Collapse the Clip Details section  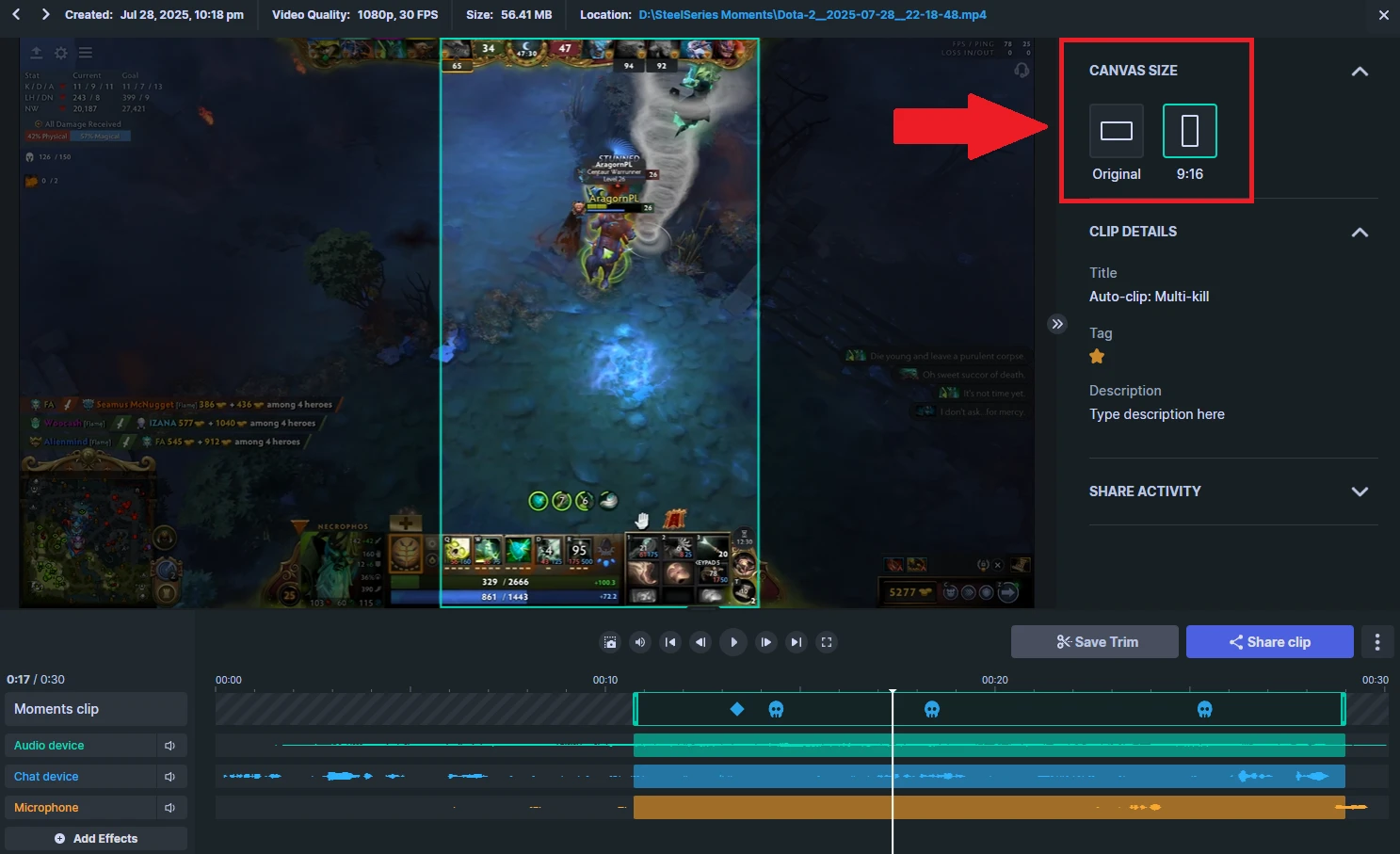tap(1360, 232)
